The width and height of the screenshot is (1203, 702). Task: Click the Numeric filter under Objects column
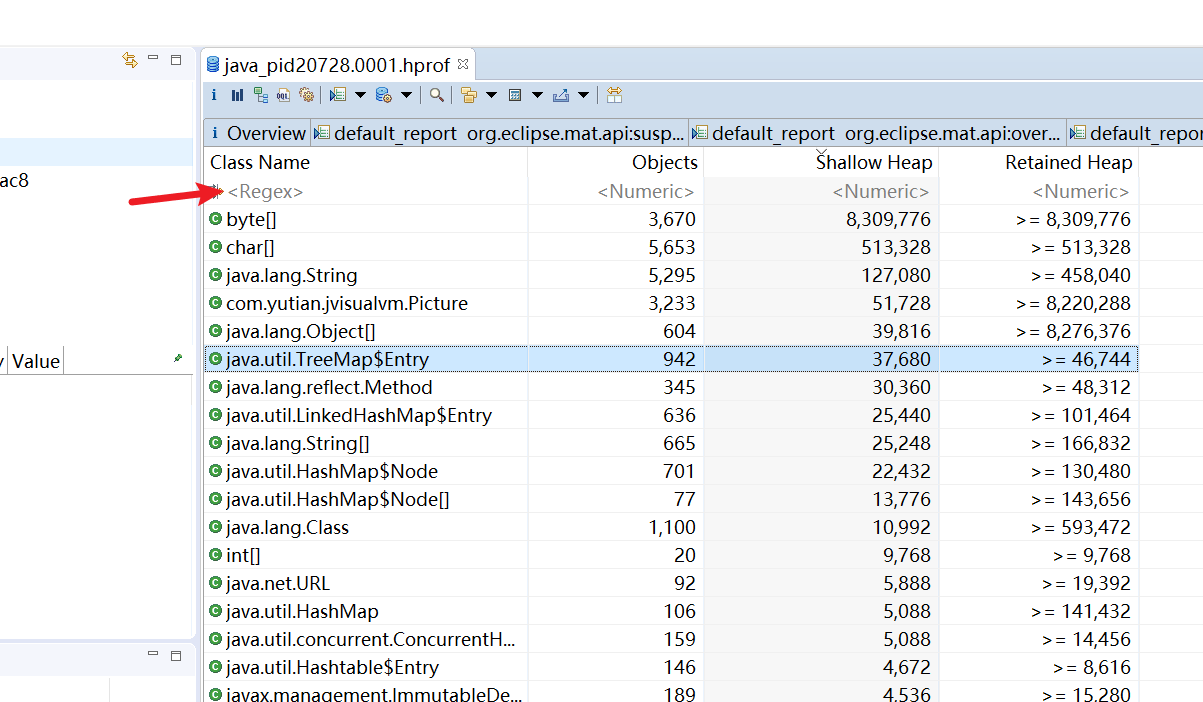coord(645,191)
